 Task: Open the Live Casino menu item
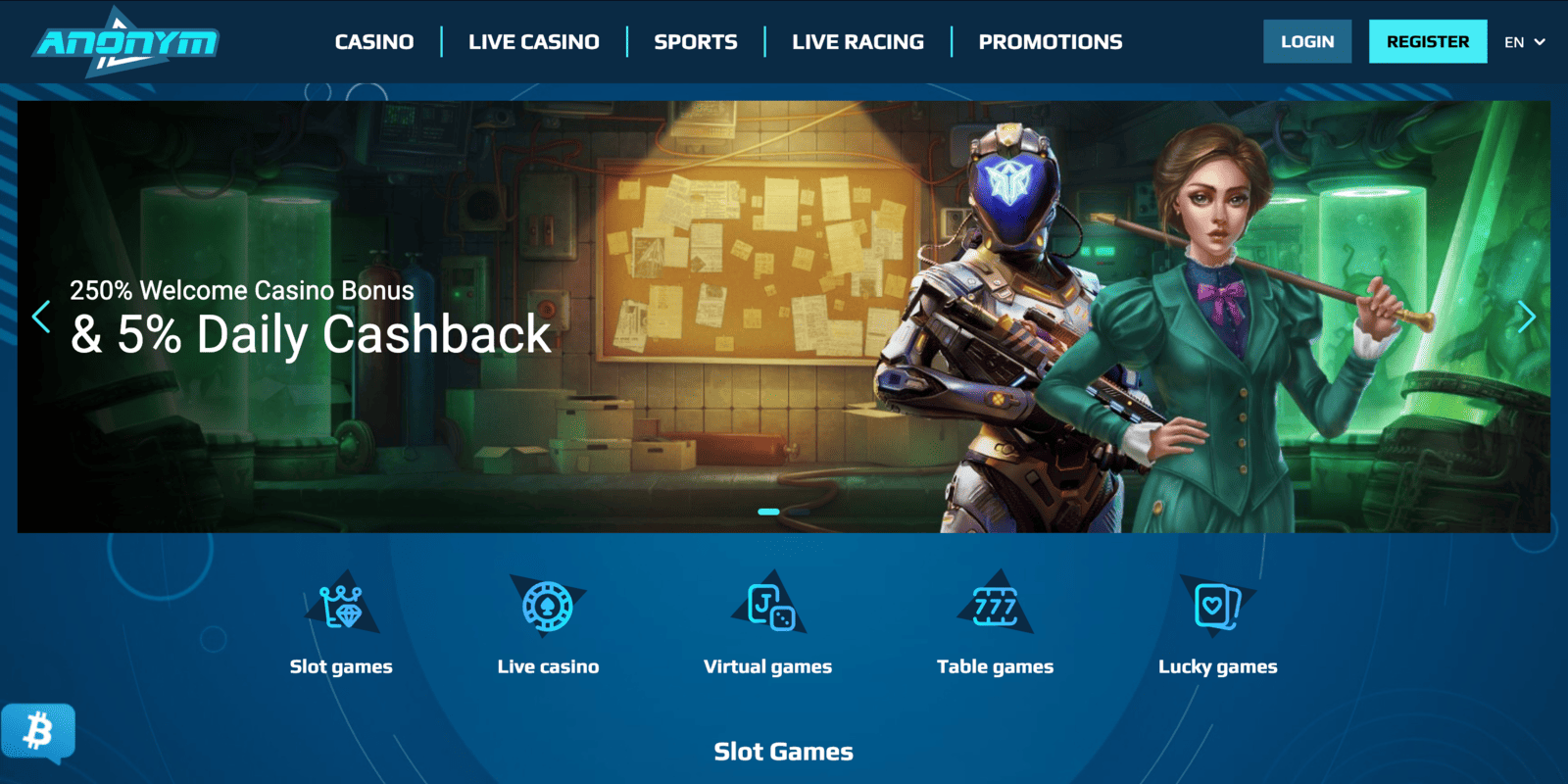point(534,42)
